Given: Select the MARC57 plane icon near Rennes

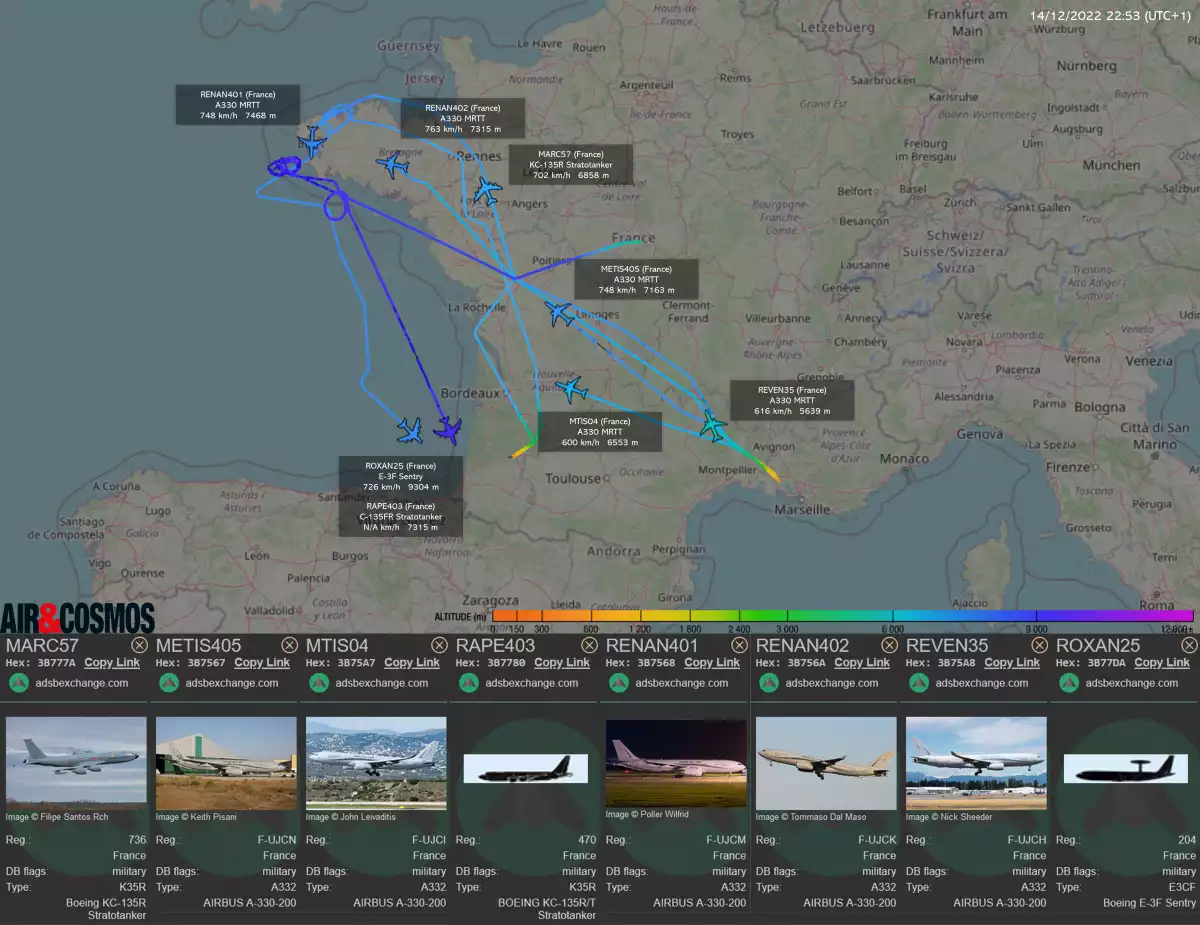Looking at the screenshot, I should point(487,190).
